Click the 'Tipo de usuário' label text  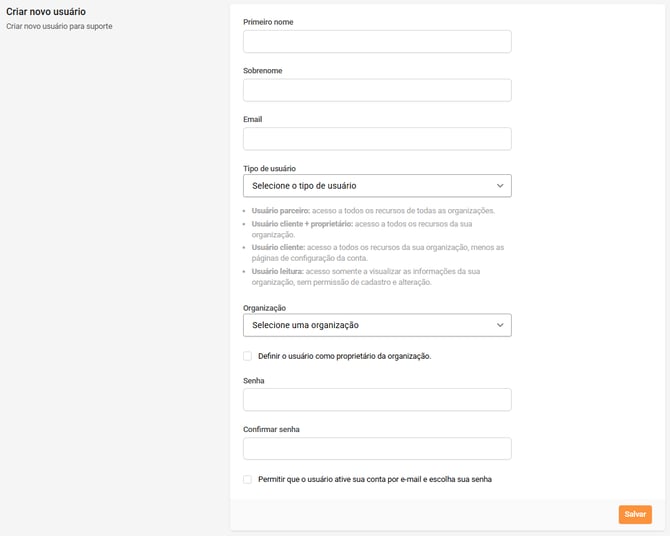pos(269,169)
